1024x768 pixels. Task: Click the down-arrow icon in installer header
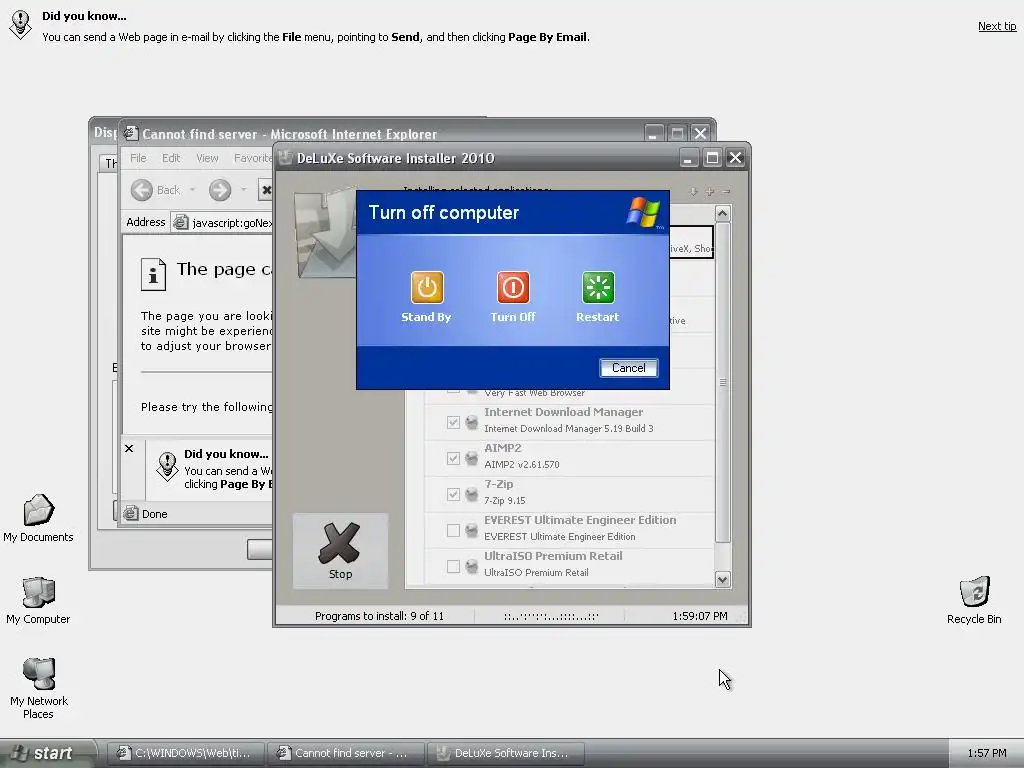694,191
